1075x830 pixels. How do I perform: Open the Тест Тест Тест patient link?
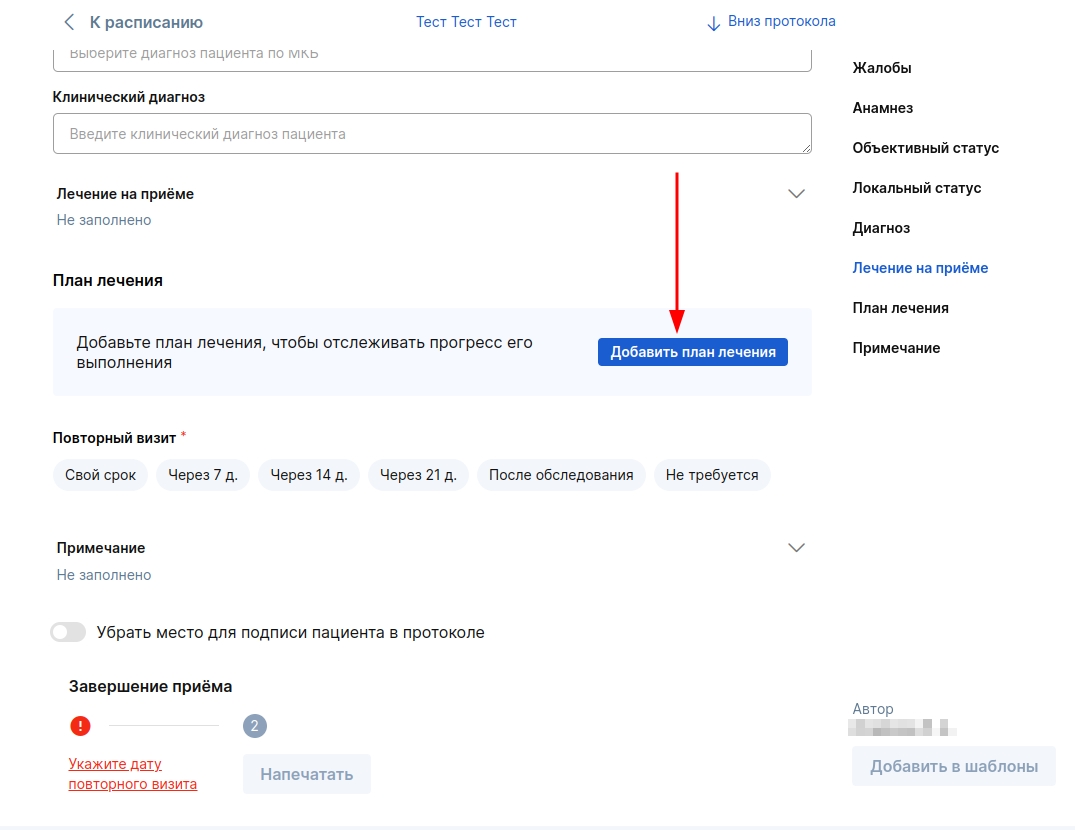coord(466,22)
